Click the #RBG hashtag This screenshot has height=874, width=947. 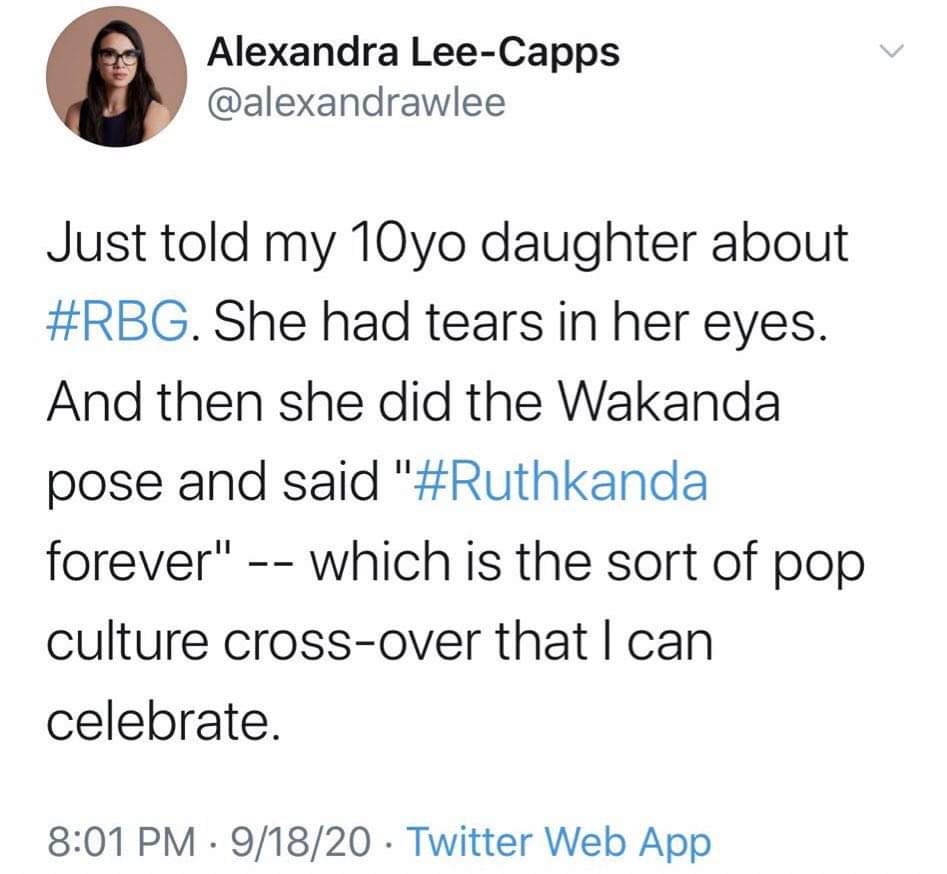pyautogui.click(x=117, y=321)
